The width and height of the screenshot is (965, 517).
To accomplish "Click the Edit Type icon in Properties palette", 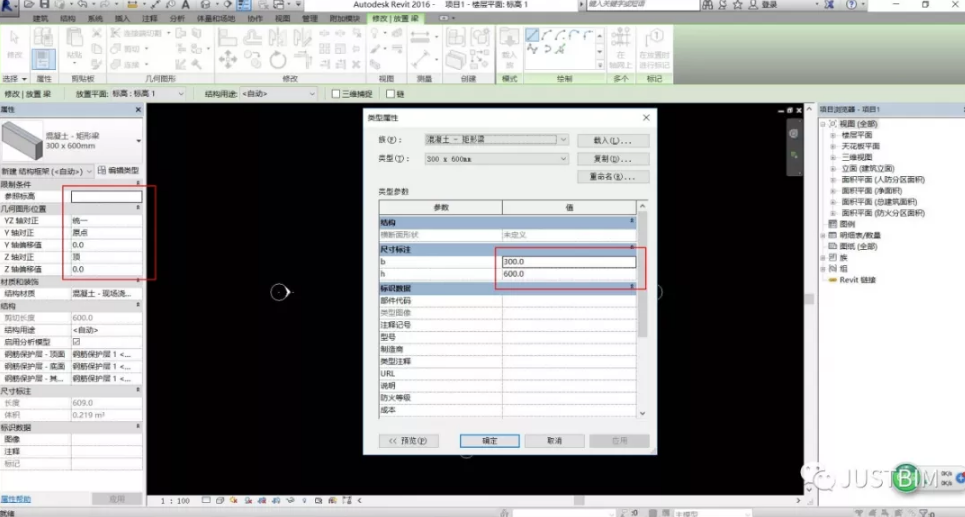I will pos(102,170).
